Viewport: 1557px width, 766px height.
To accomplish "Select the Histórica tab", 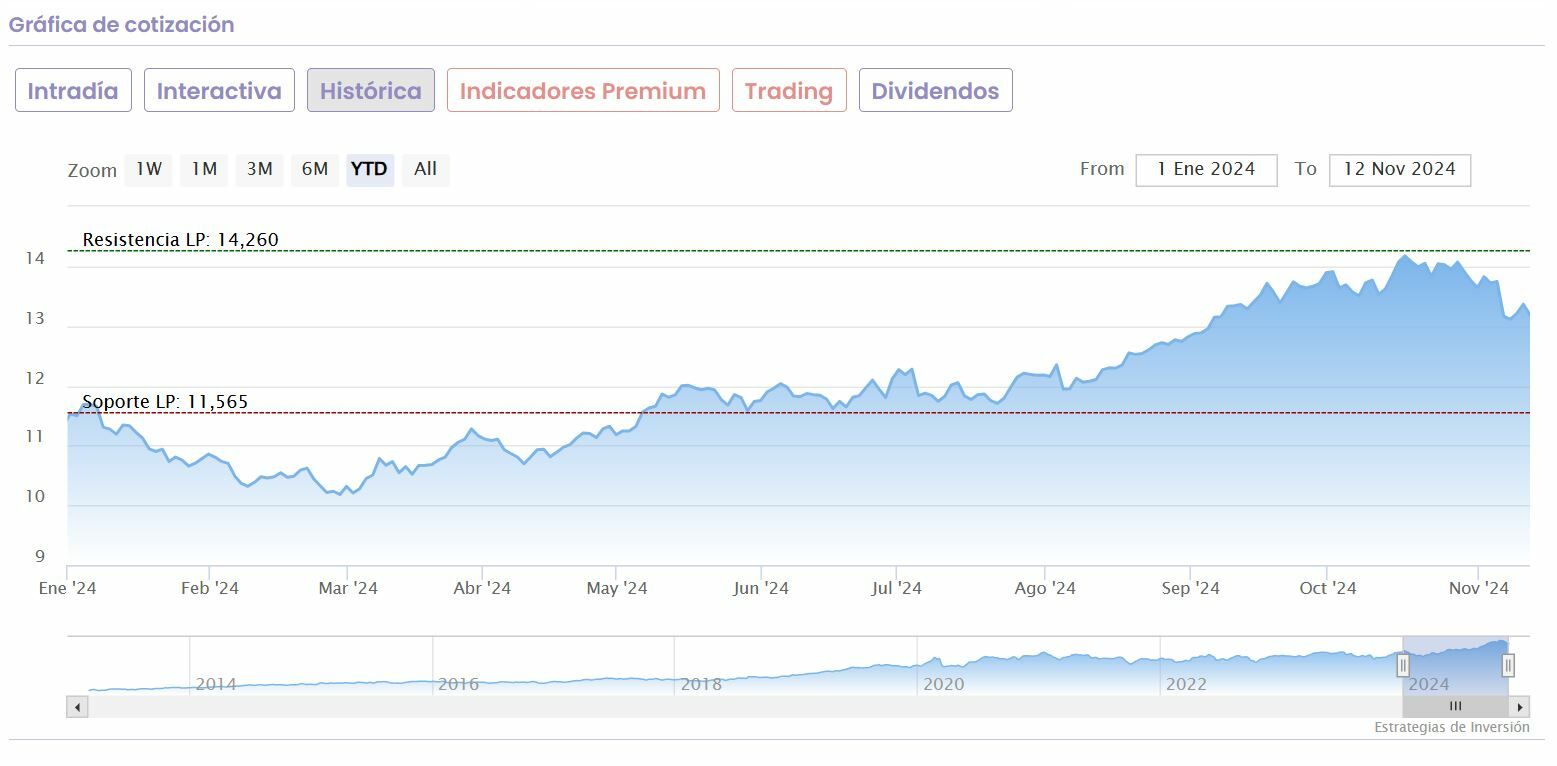I will pyautogui.click(x=370, y=91).
